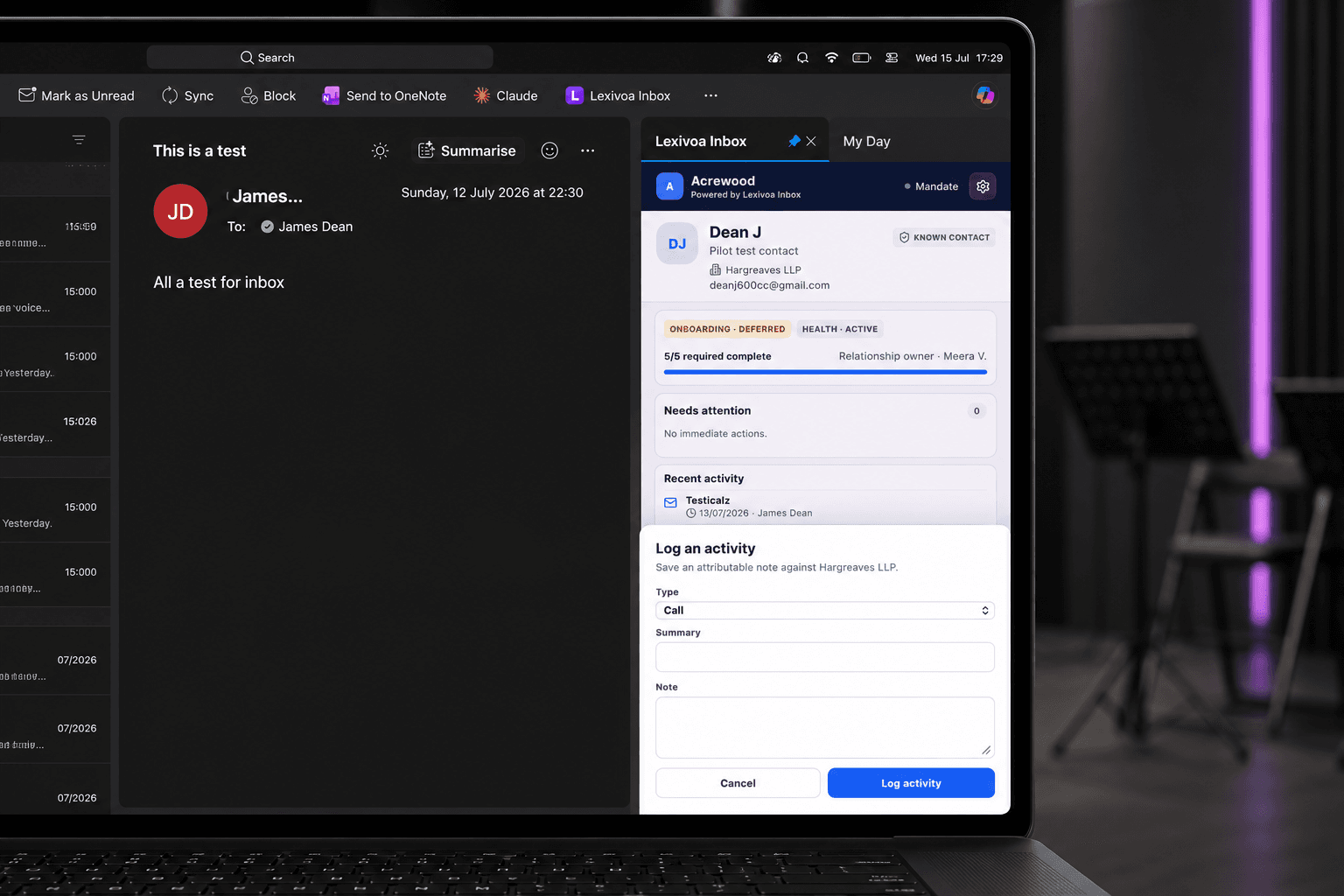Click the email address deanj600cc@gmail.com

(x=769, y=285)
